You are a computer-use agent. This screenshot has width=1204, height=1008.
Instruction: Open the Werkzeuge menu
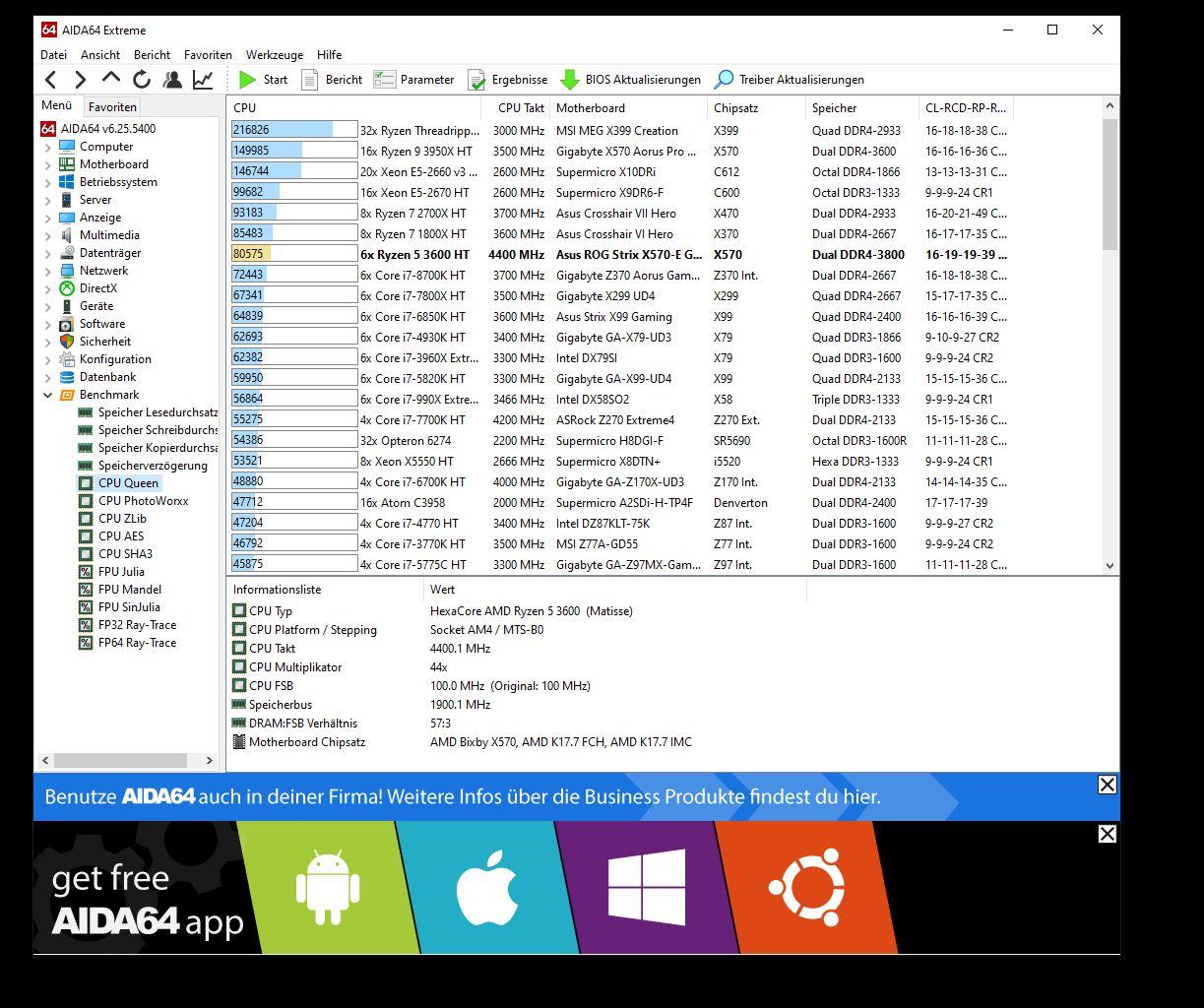pyautogui.click(x=275, y=55)
